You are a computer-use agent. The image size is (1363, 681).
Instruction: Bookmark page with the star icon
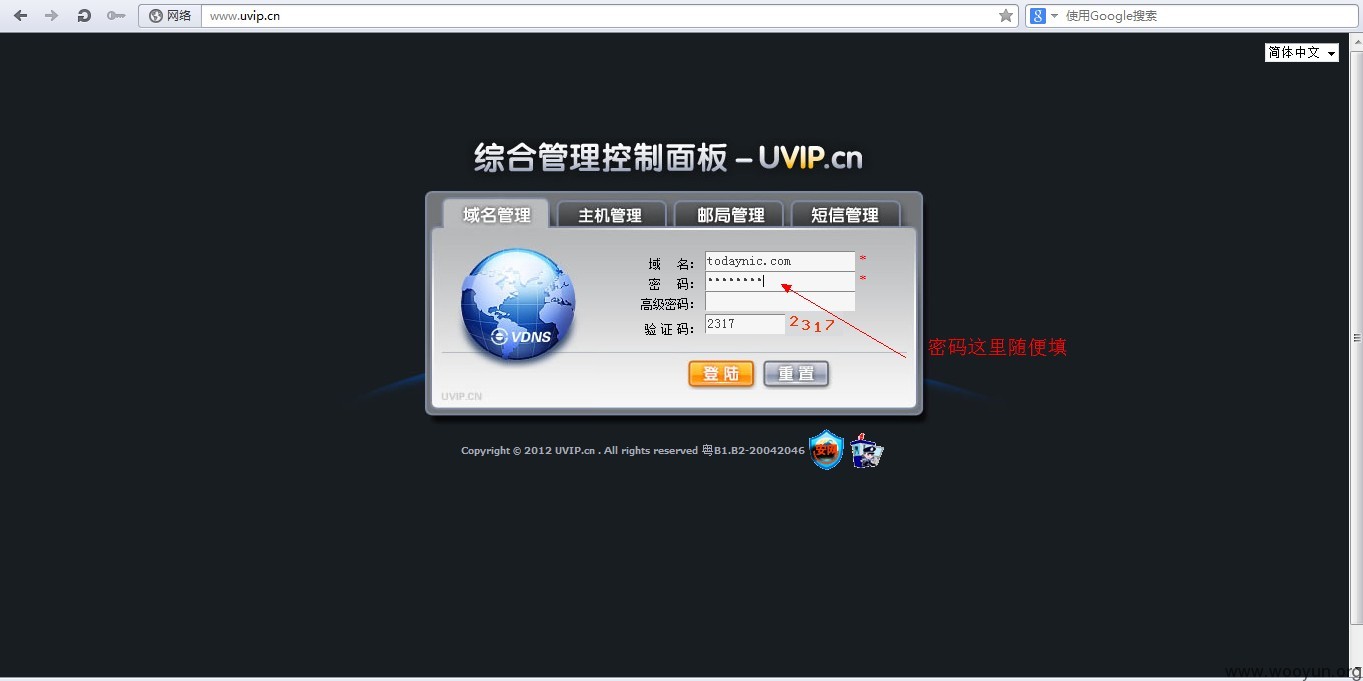[x=1006, y=15]
